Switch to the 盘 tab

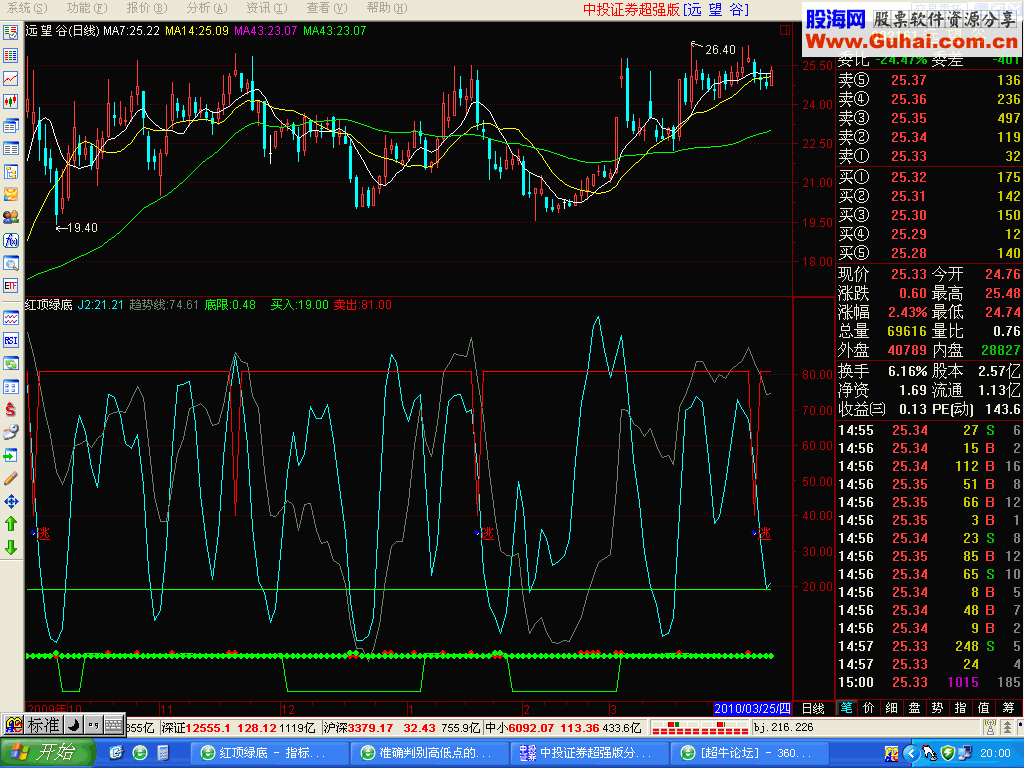coord(914,708)
